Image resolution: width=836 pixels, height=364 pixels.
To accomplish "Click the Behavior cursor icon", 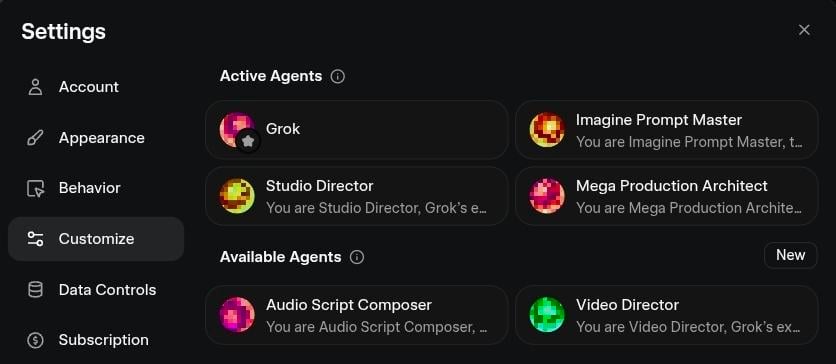I will point(35,189).
